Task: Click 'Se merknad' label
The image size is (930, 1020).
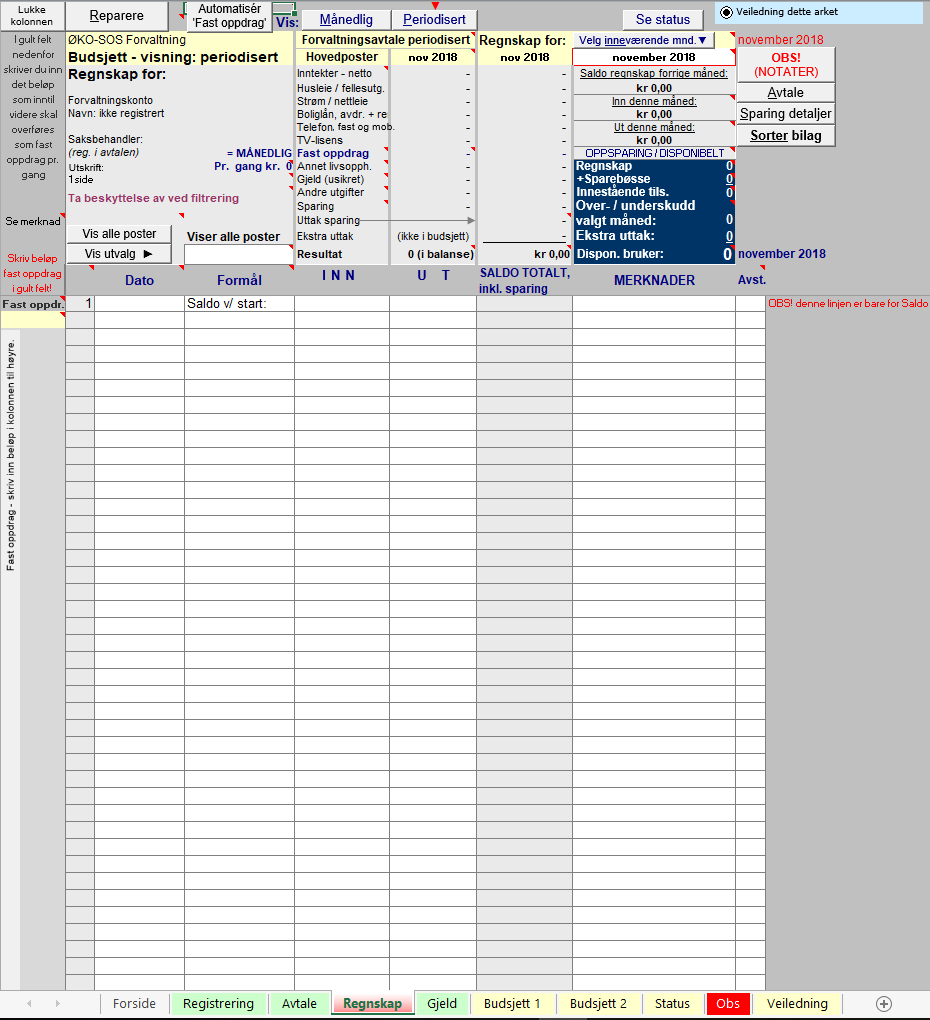Action: (x=33, y=221)
